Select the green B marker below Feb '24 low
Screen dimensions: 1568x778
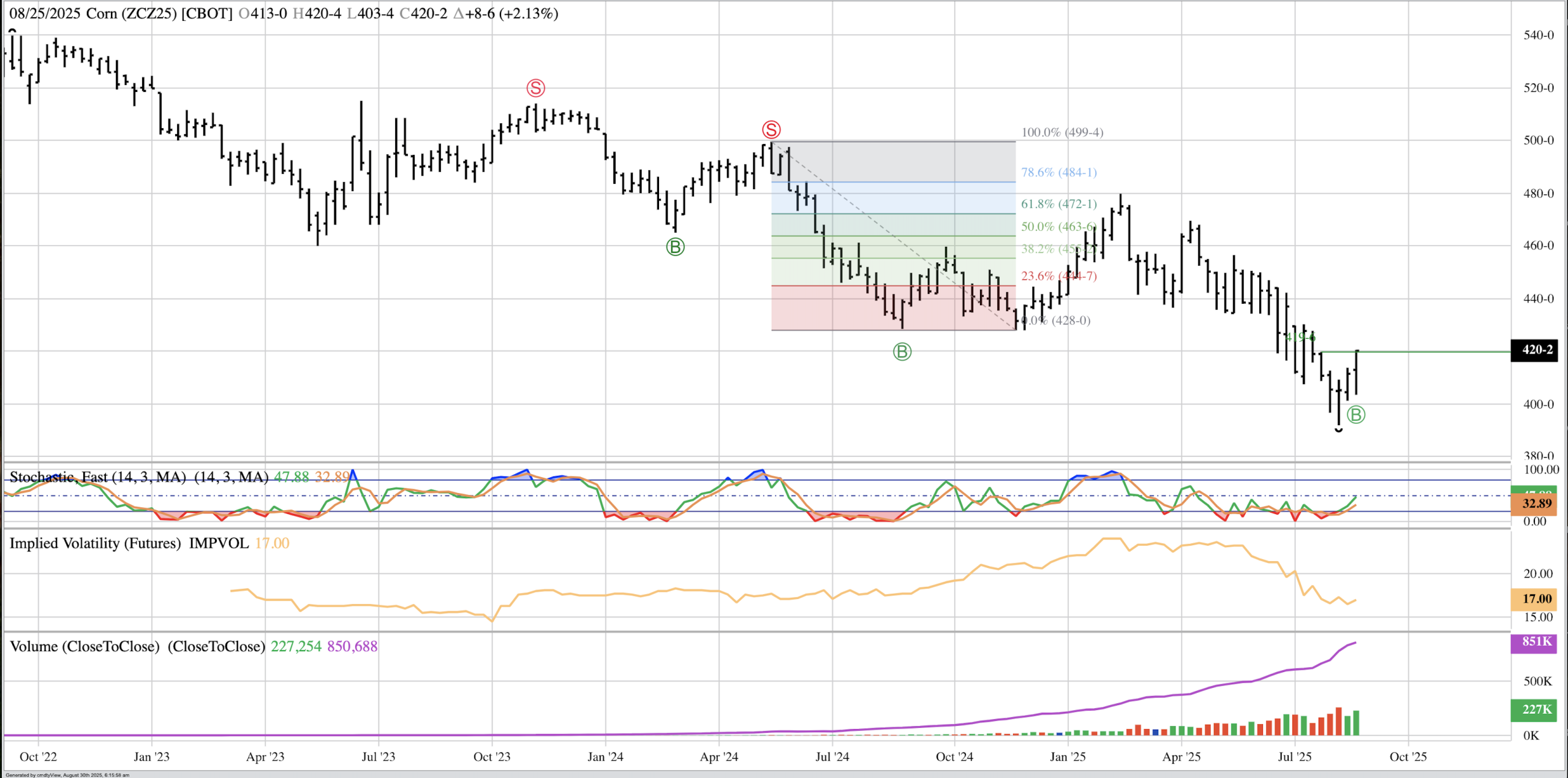[675, 247]
